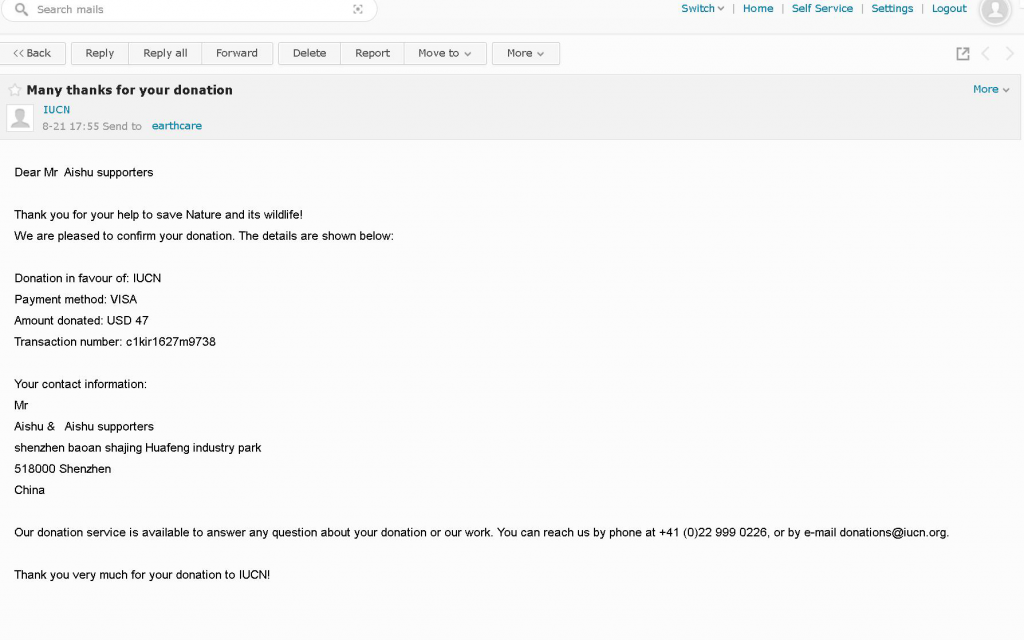Open the 'Move to' dropdown
The image size is (1024, 640).
point(445,54)
